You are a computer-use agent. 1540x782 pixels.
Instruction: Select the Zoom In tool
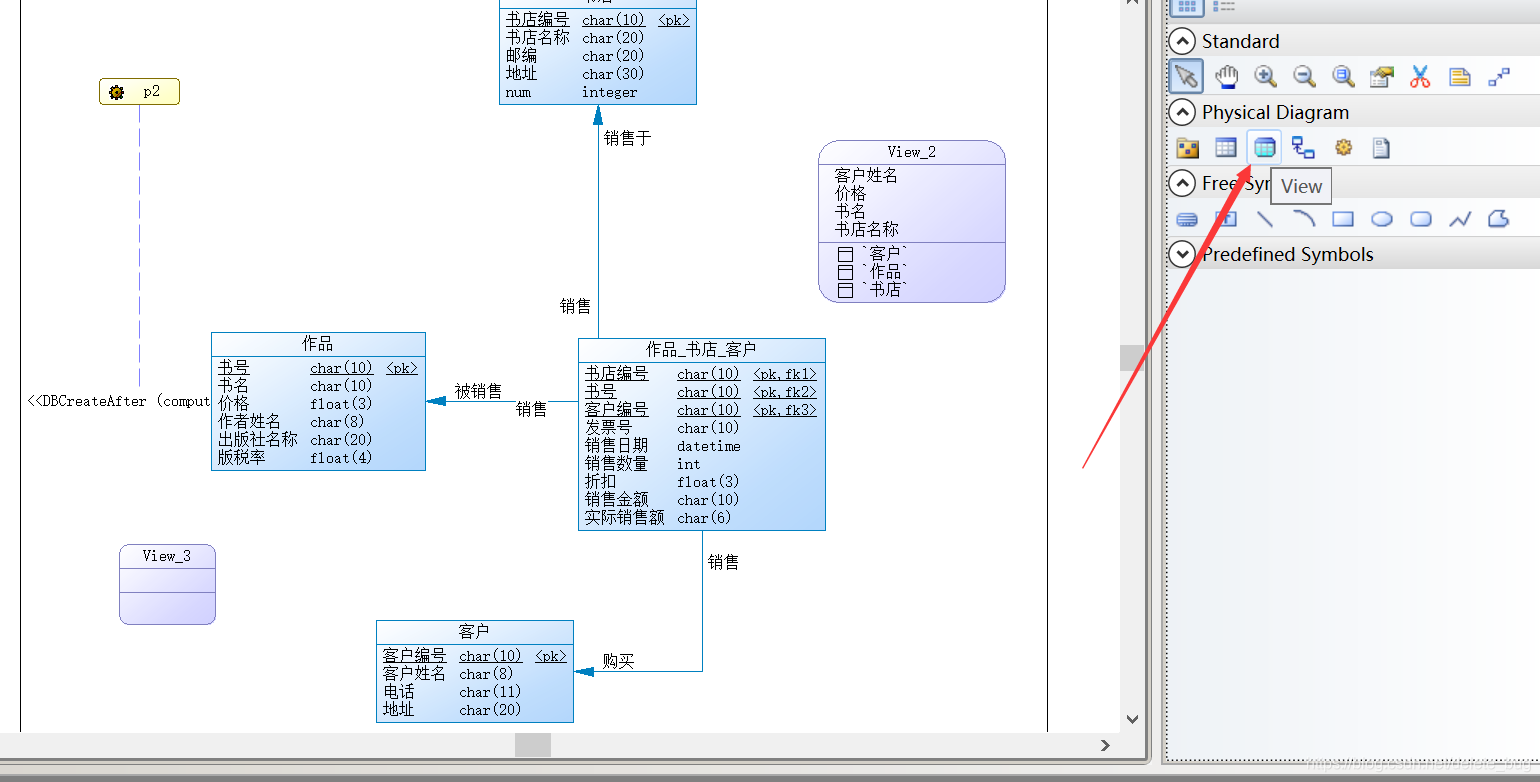click(1265, 76)
